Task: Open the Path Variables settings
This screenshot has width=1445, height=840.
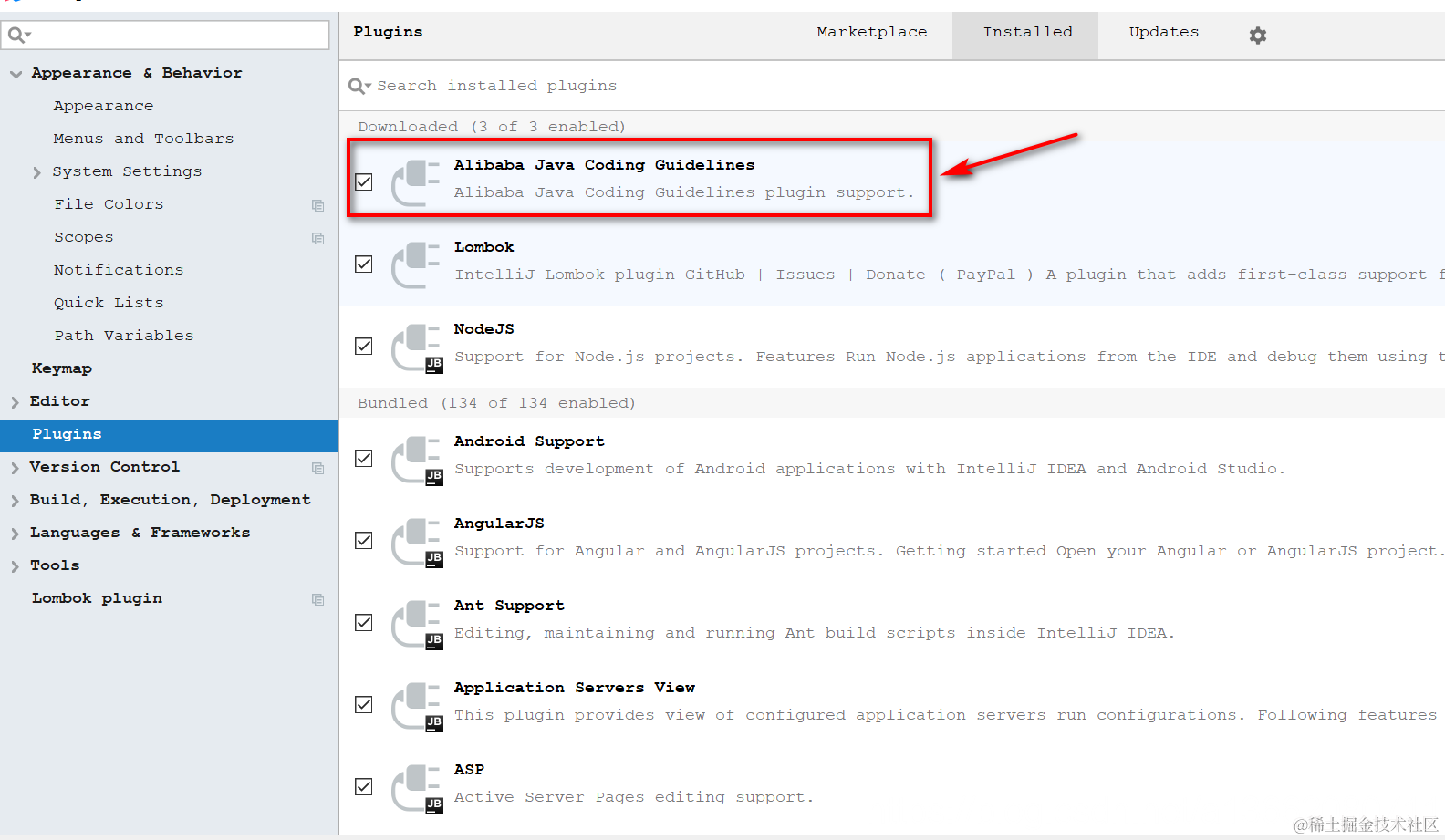Action: click(x=124, y=336)
